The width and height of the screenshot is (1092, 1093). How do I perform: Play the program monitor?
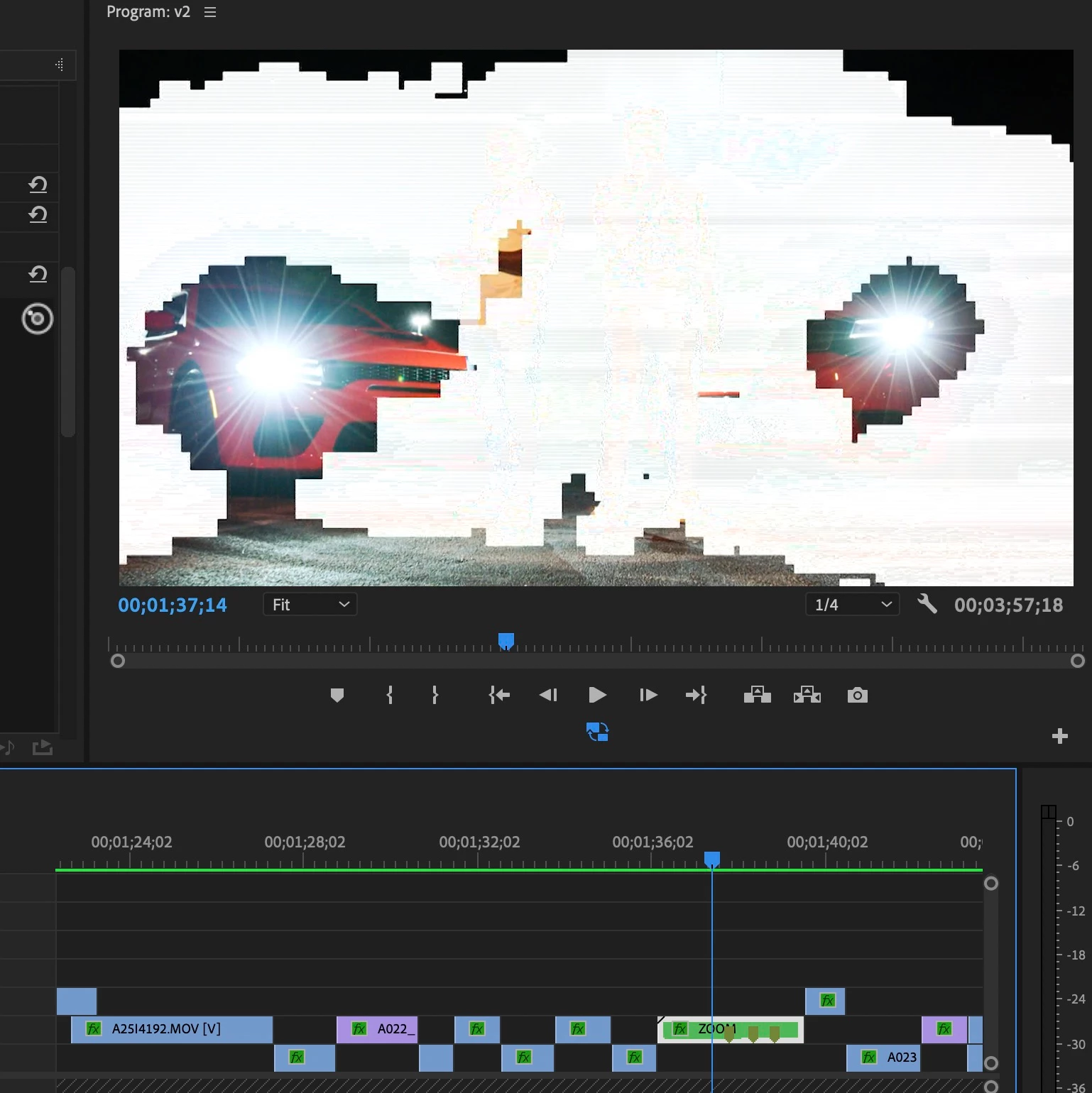pyautogui.click(x=597, y=695)
